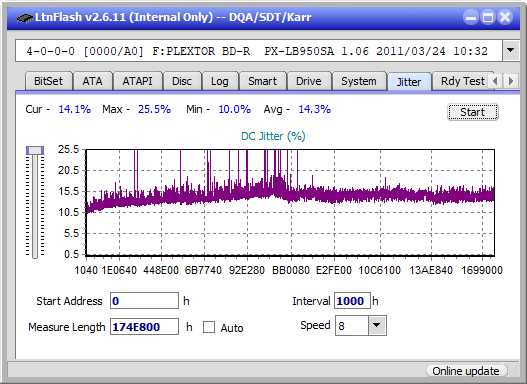
Task: Select the ATAPI tab
Action: [x=137, y=81]
